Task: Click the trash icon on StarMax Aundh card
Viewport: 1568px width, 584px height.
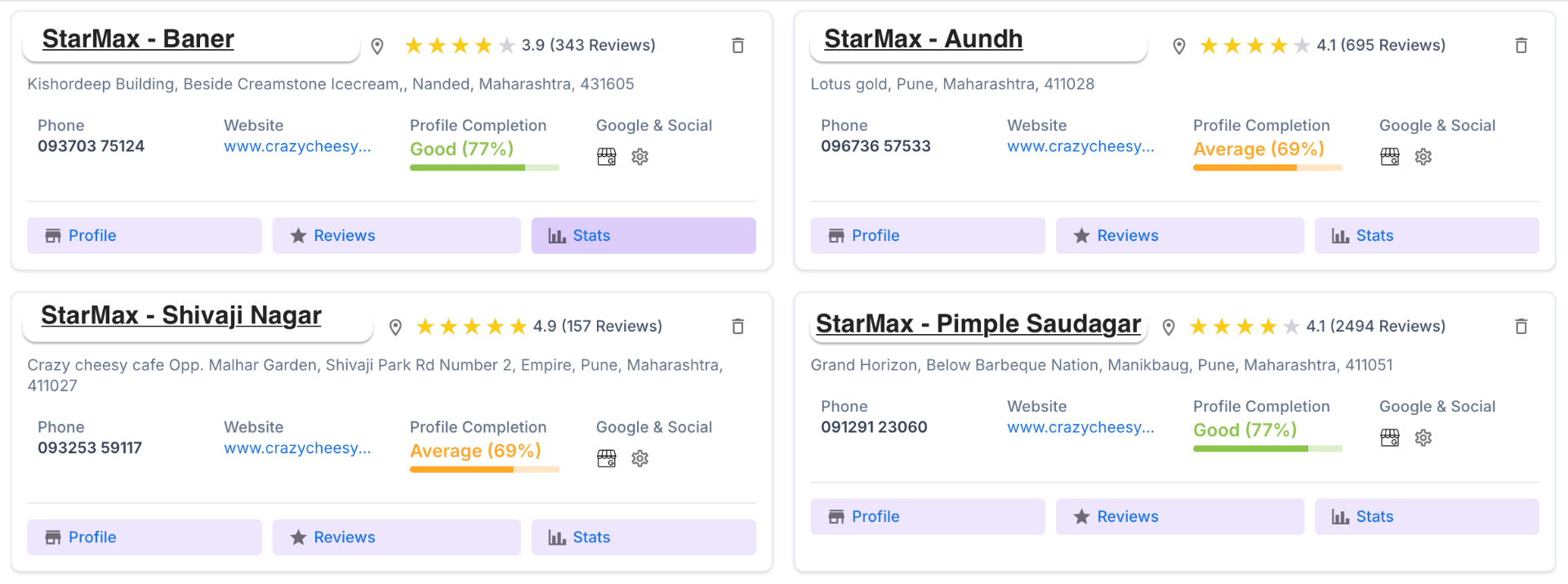Action: 1521,45
